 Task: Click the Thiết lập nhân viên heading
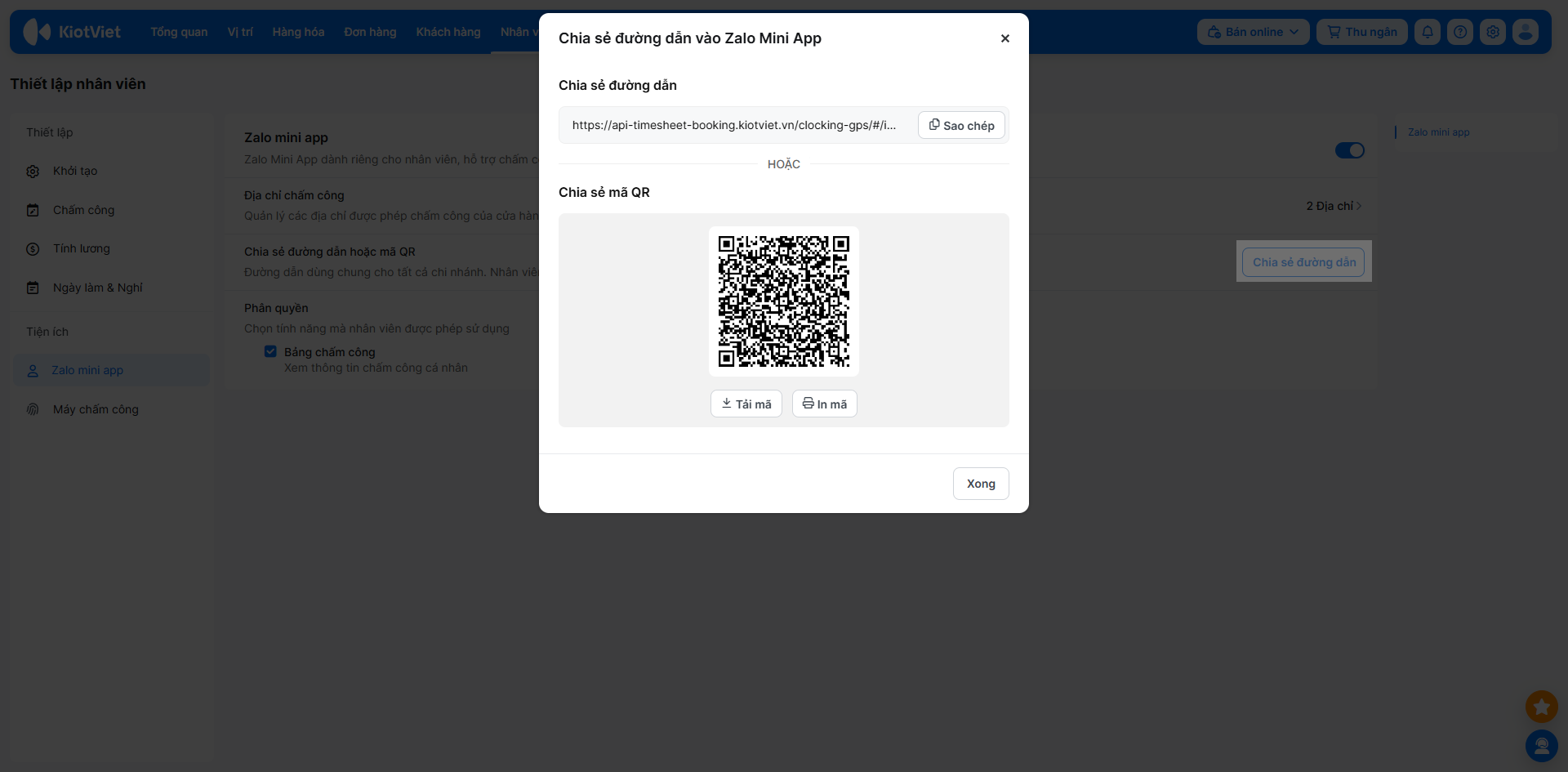pyautogui.click(x=78, y=84)
